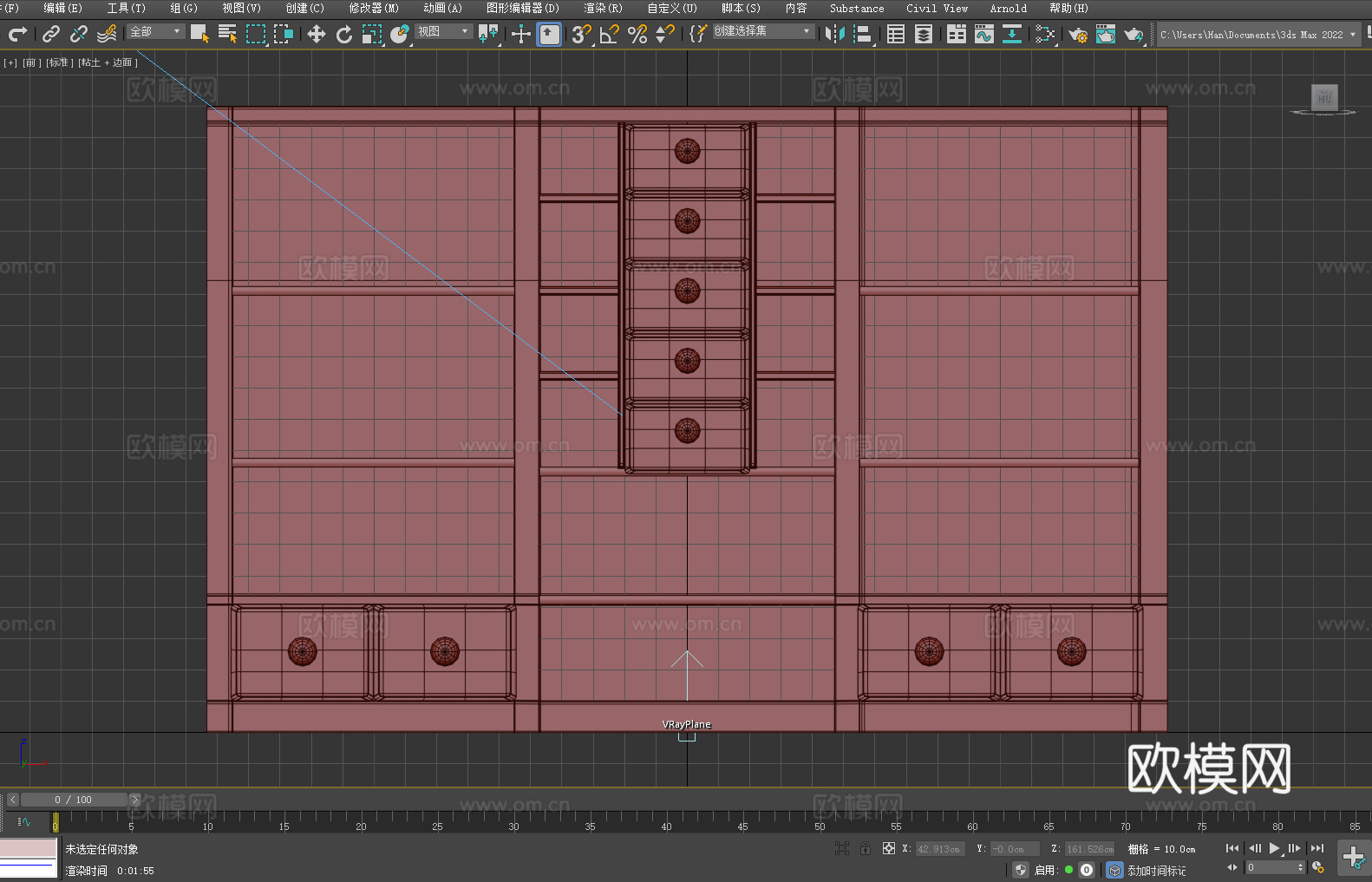Click Select and Manipulate icon
Image resolution: width=1372 pixels, height=882 pixels.
coord(521,34)
